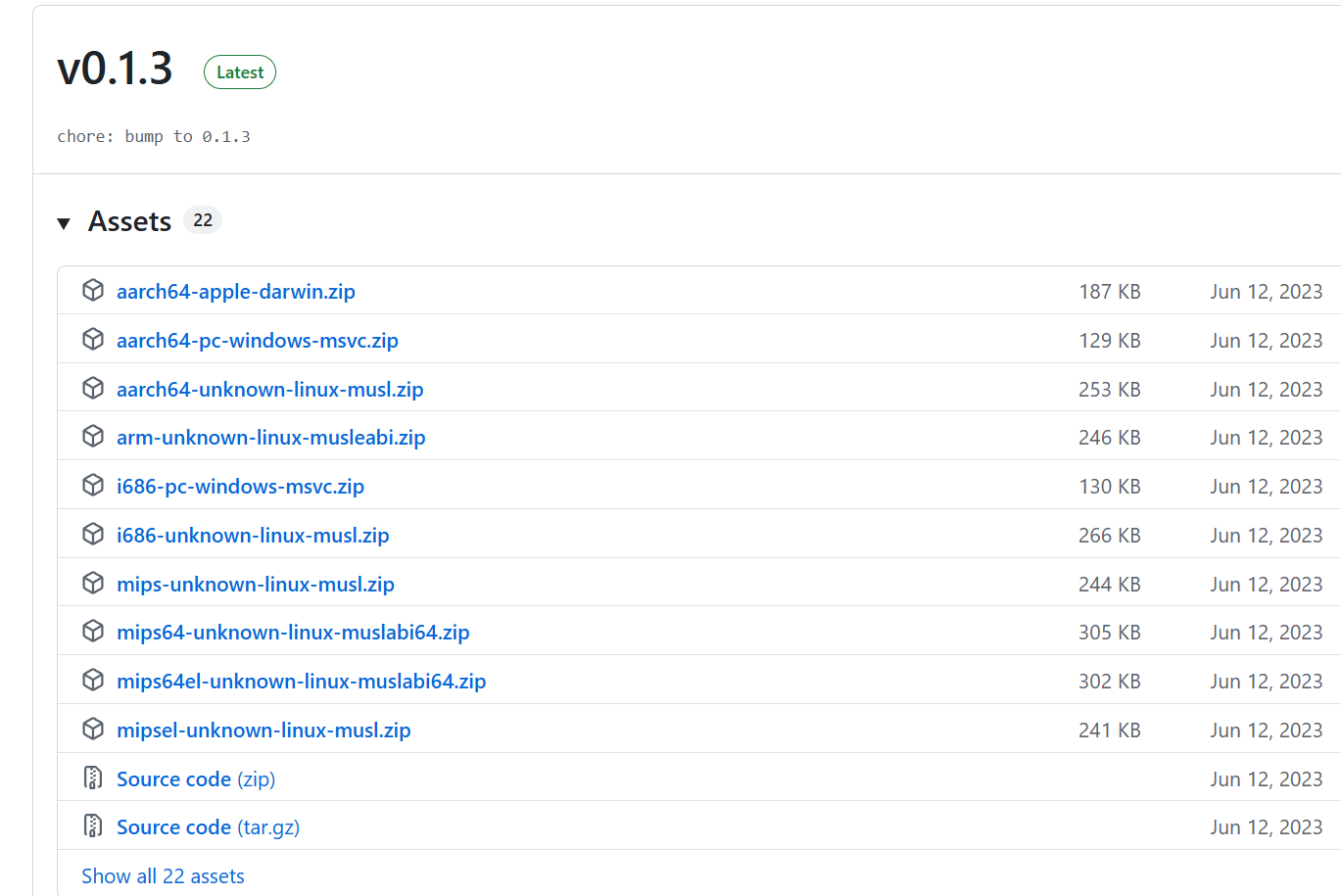Click the 253 KB size value
The height and width of the screenshot is (896, 1341).
[x=1110, y=390]
